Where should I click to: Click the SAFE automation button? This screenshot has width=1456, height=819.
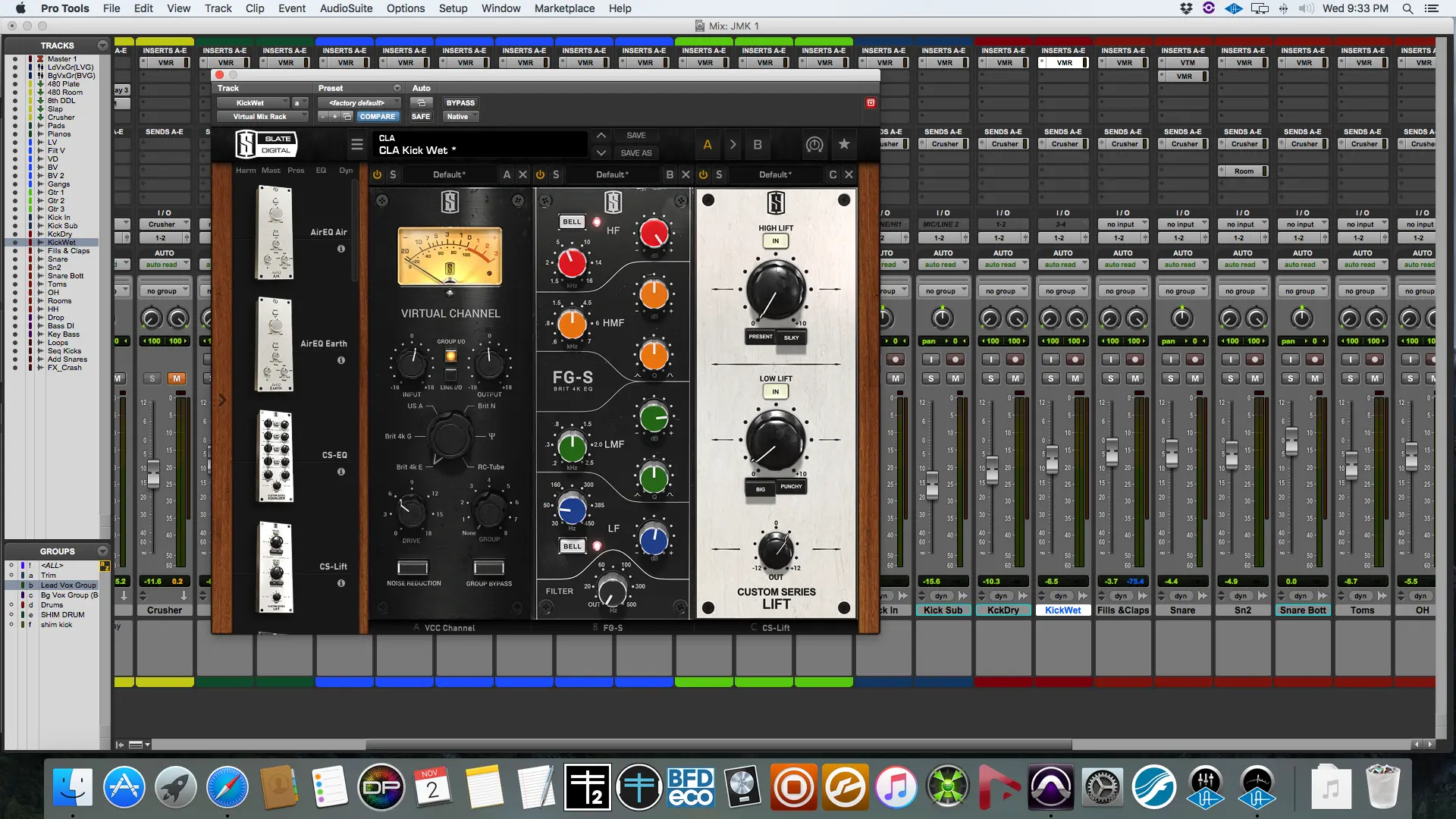(x=421, y=117)
